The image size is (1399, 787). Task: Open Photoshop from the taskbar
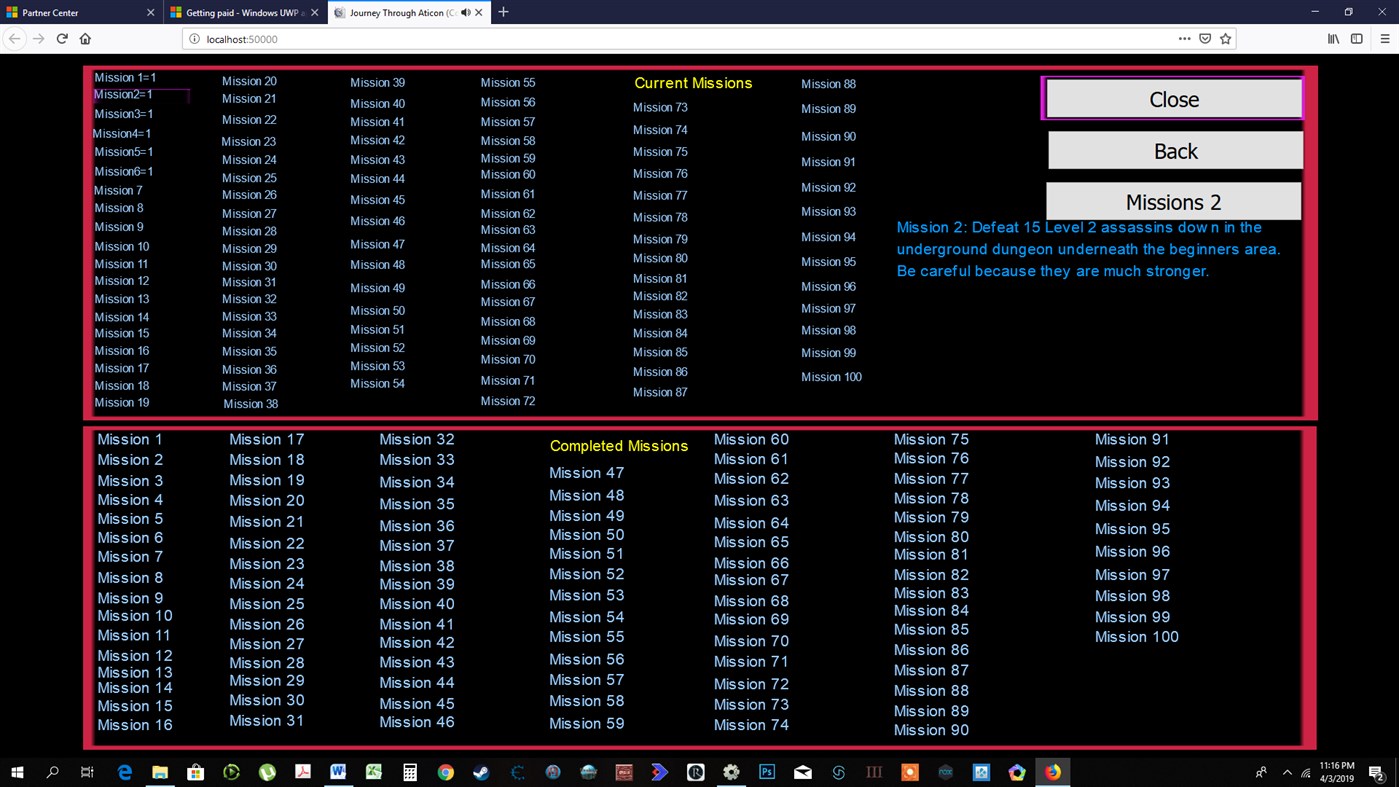tap(767, 772)
